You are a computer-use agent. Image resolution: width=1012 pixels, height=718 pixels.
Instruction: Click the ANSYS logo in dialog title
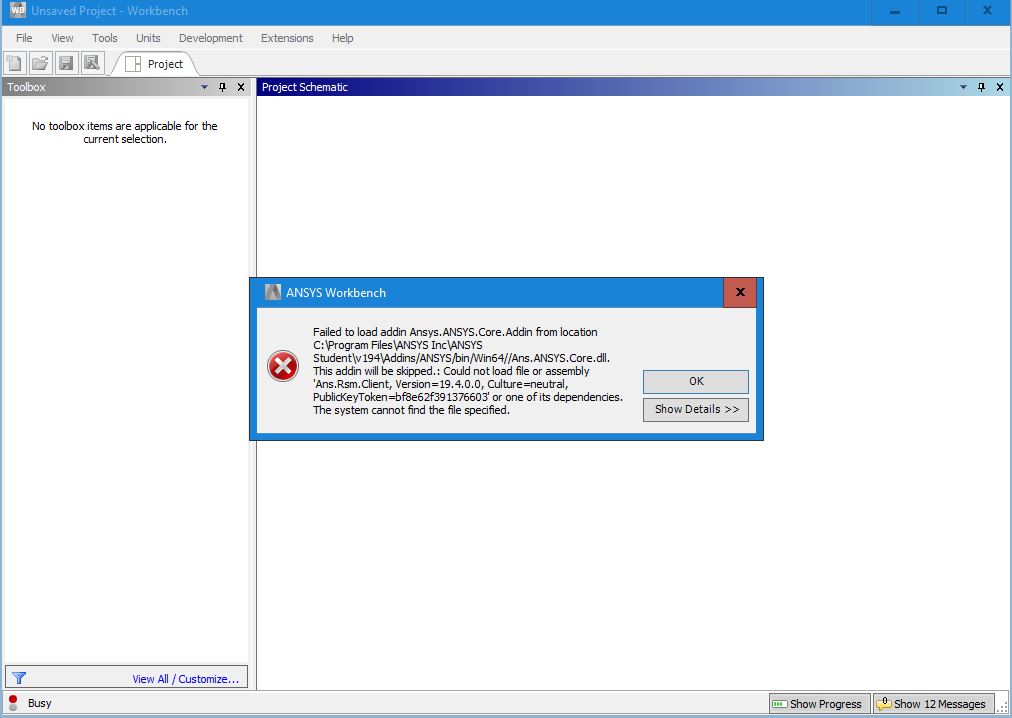[x=273, y=292]
